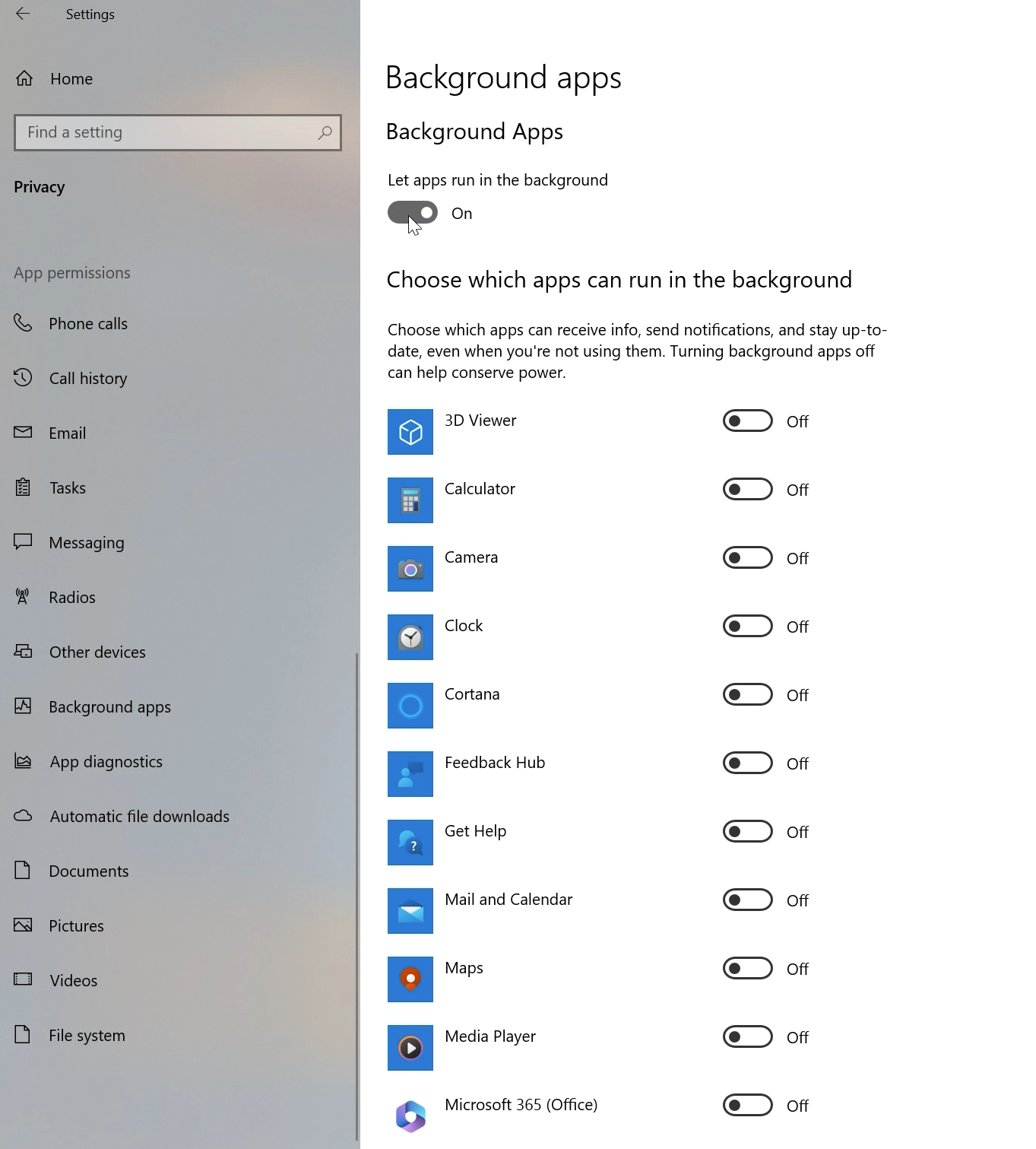The image size is (1036, 1149).
Task: Click the Calculator app icon
Action: [x=410, y=500]
